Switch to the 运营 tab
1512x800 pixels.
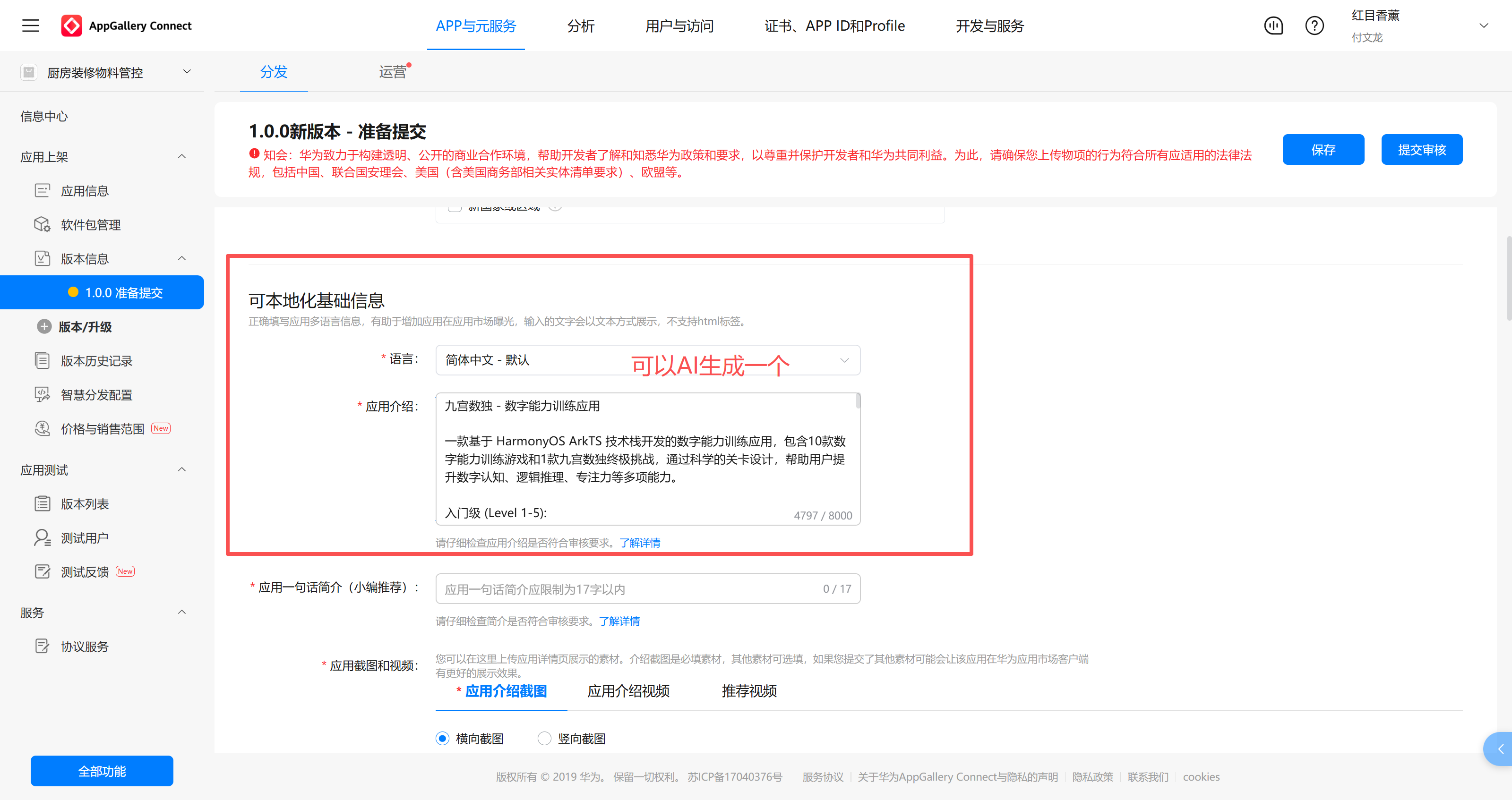[x=393, y=72]
